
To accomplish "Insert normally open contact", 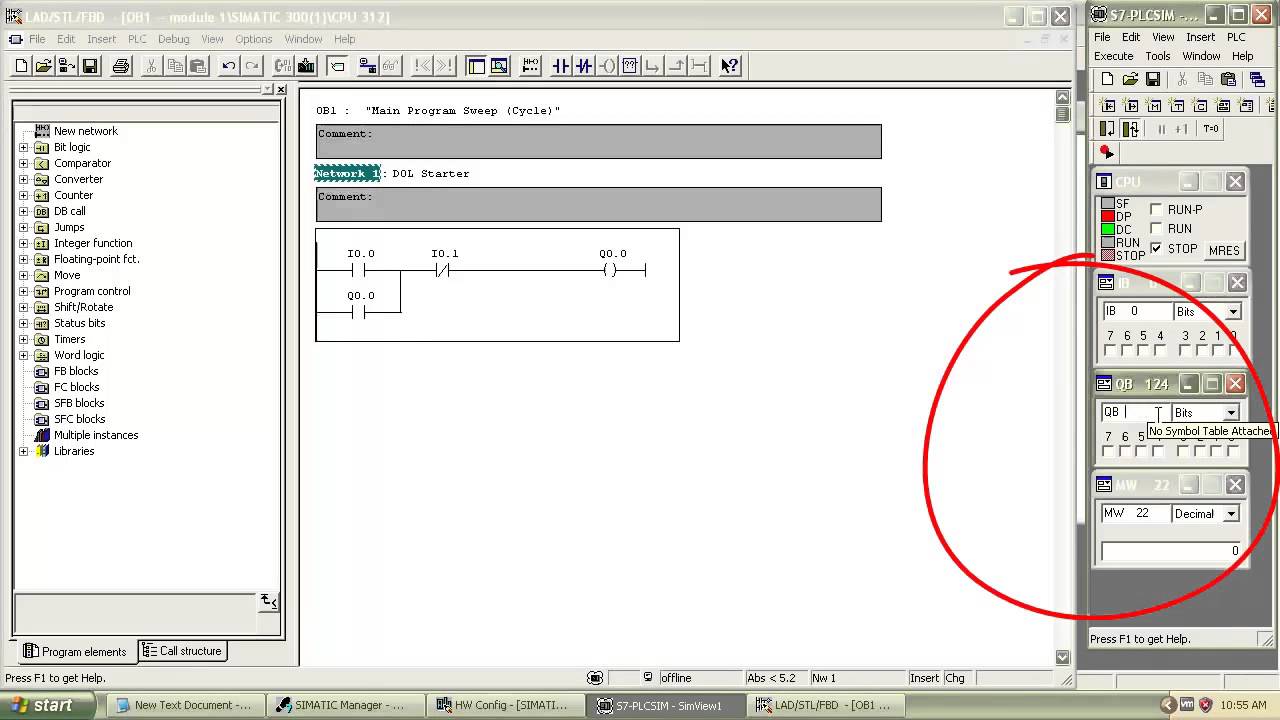I will [561, 66].
